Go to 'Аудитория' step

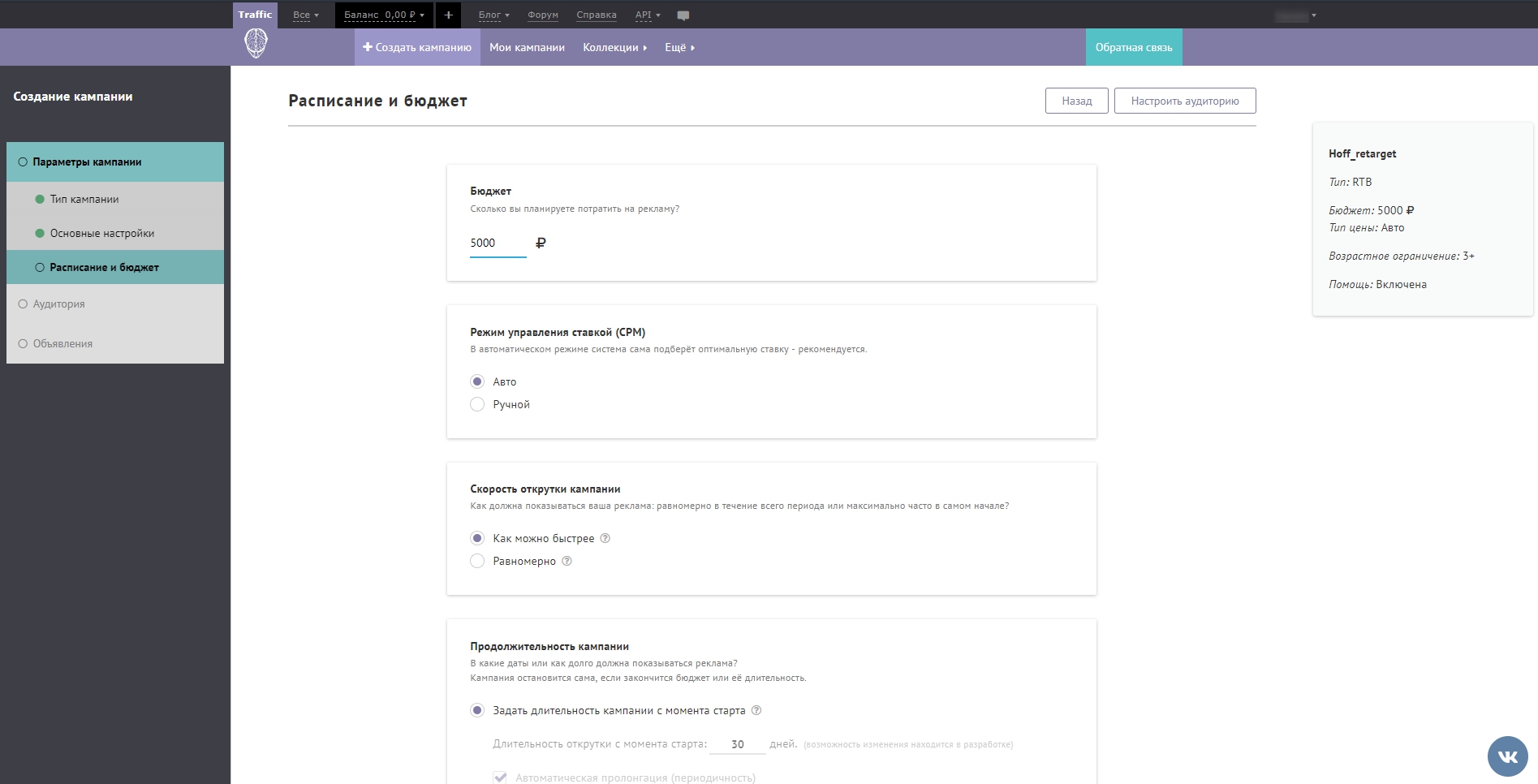point(115,304)
